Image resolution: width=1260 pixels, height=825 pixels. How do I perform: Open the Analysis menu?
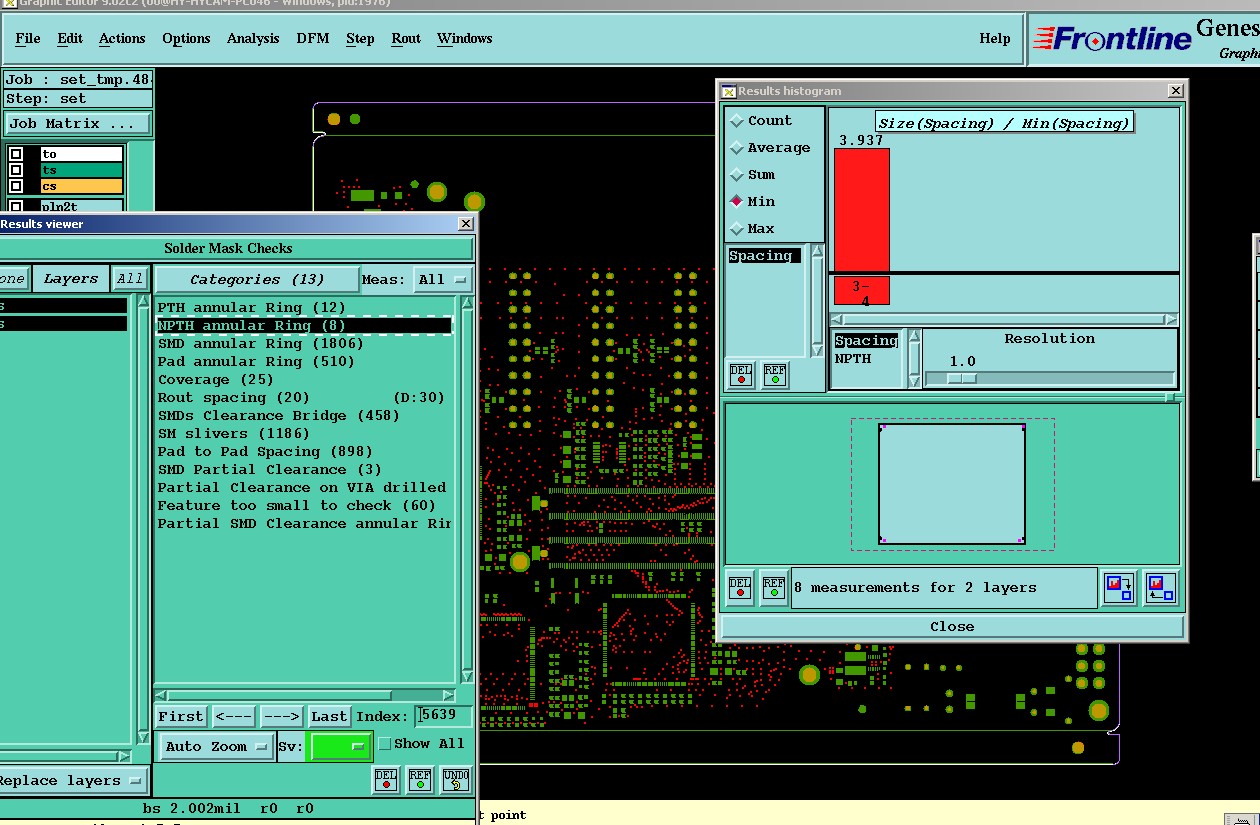[253, 38]
